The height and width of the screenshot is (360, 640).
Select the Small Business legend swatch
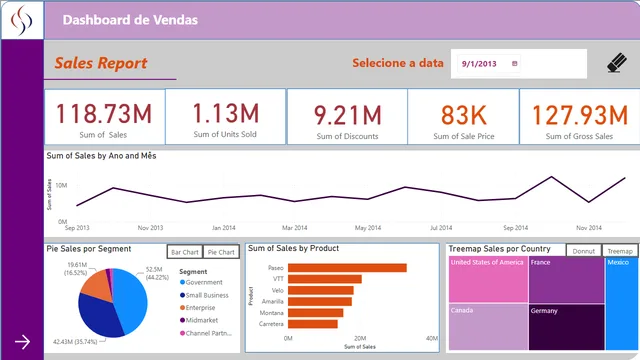182,295
